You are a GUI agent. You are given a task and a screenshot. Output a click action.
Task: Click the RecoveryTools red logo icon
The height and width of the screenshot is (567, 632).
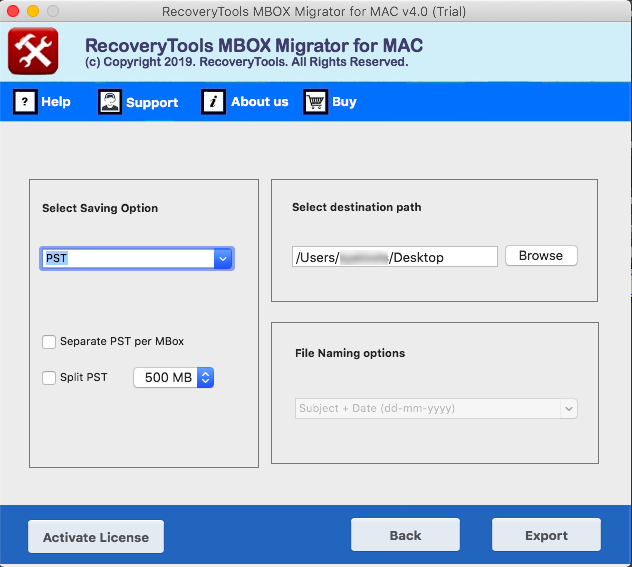33,51
